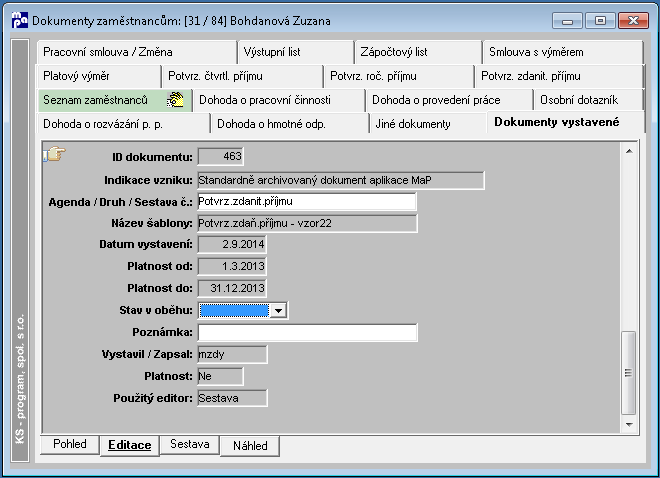The width and height of the screenshot is (660, 478).
Task: Open Dohoda o pracovní činnosti tab
Action: (x=279, y=100)
